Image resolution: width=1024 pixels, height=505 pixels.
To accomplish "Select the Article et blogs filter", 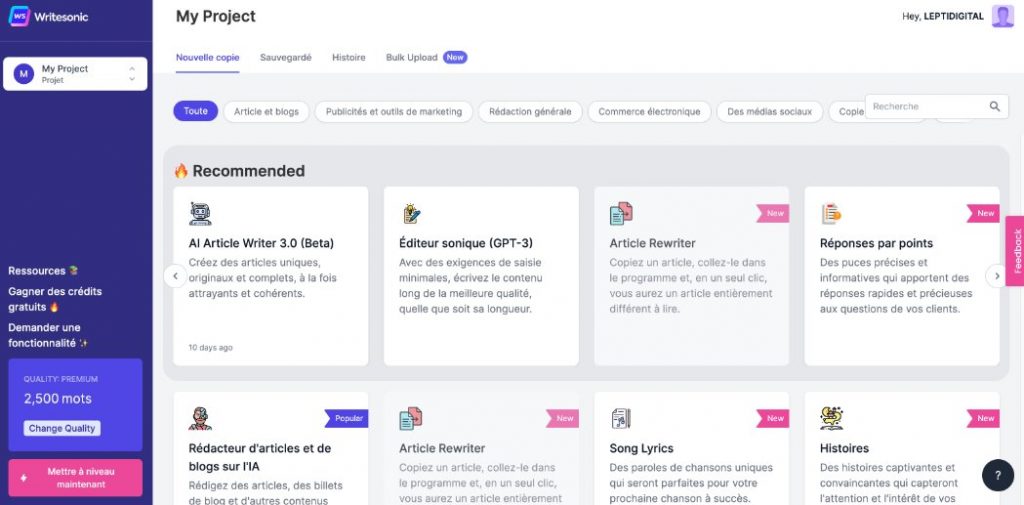I will (x=266, y=112).
